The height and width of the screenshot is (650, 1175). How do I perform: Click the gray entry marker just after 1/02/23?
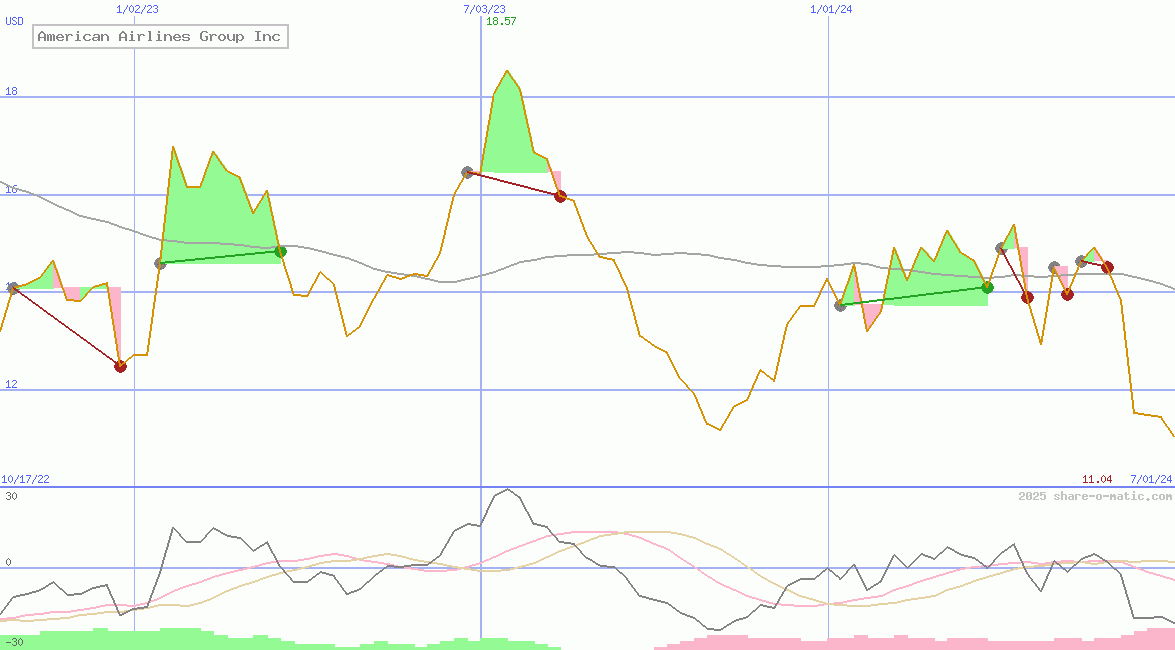[160, 264]
